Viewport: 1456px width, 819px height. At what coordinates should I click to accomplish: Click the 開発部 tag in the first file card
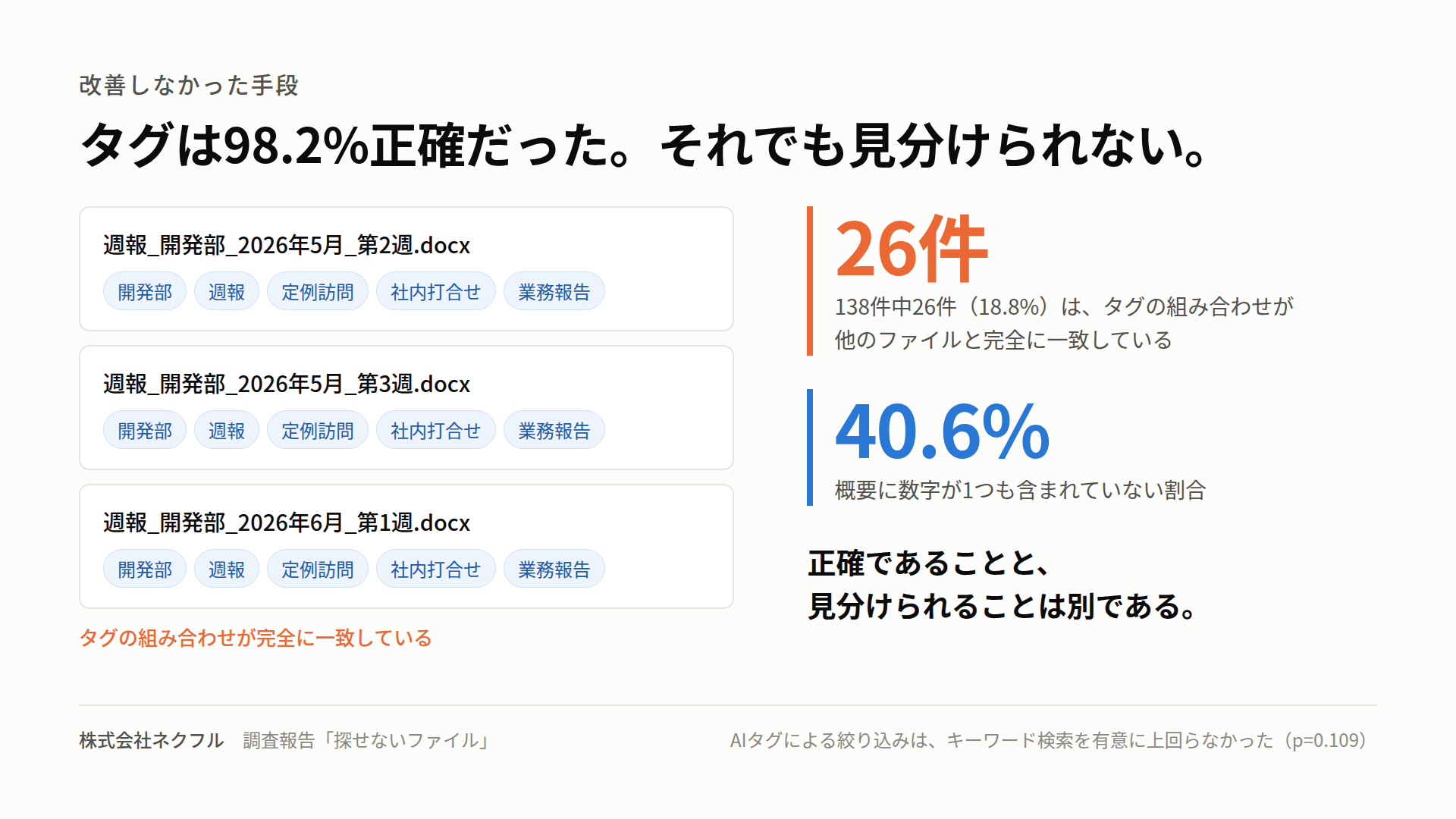(x=145, y=291)
